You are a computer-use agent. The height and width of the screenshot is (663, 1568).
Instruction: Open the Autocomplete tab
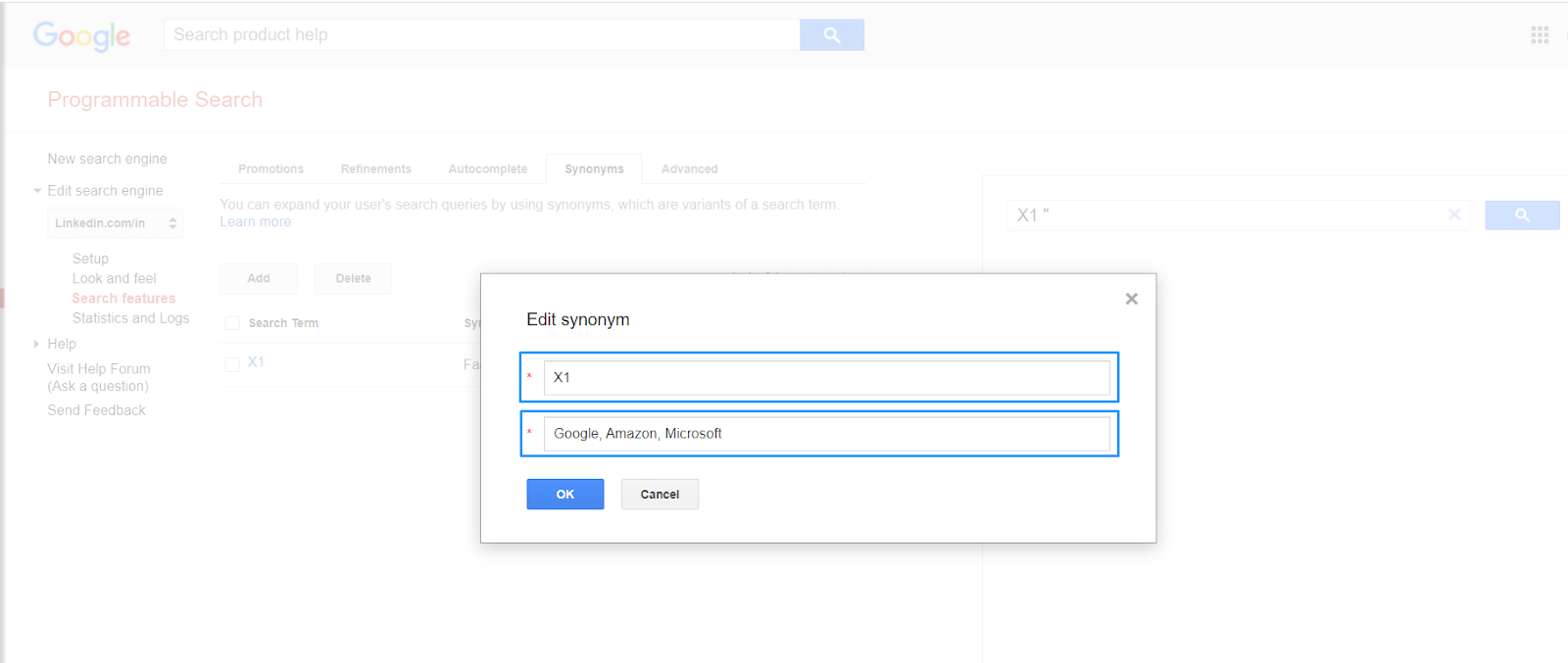[487, 169]
